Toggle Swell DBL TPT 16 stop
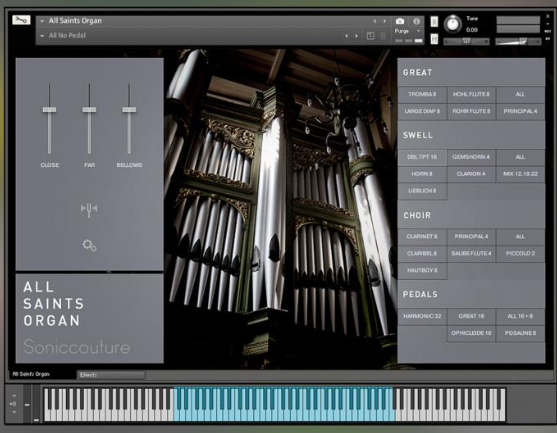The width and height of the screenshot is (557, 433). 422,157
